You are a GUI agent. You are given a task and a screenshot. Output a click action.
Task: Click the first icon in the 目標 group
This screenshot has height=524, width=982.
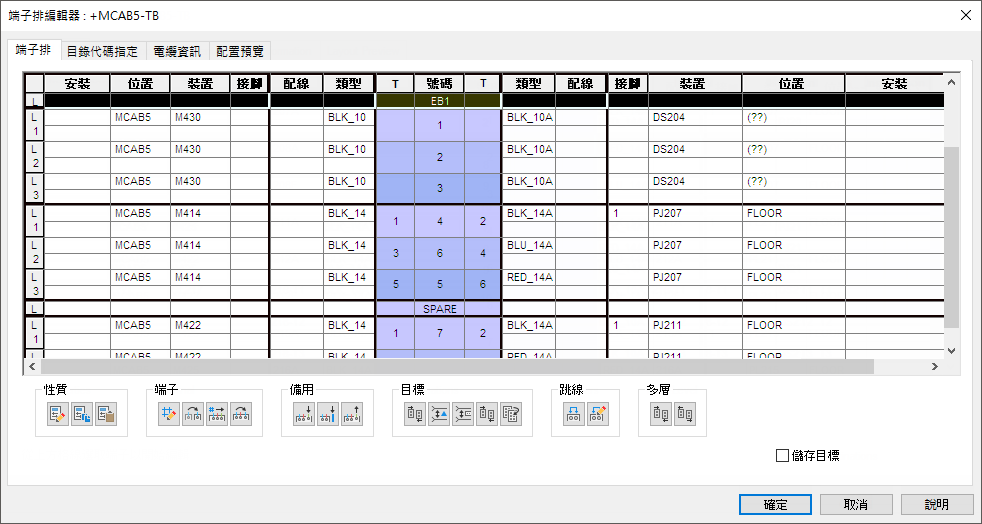pos(415,414)
